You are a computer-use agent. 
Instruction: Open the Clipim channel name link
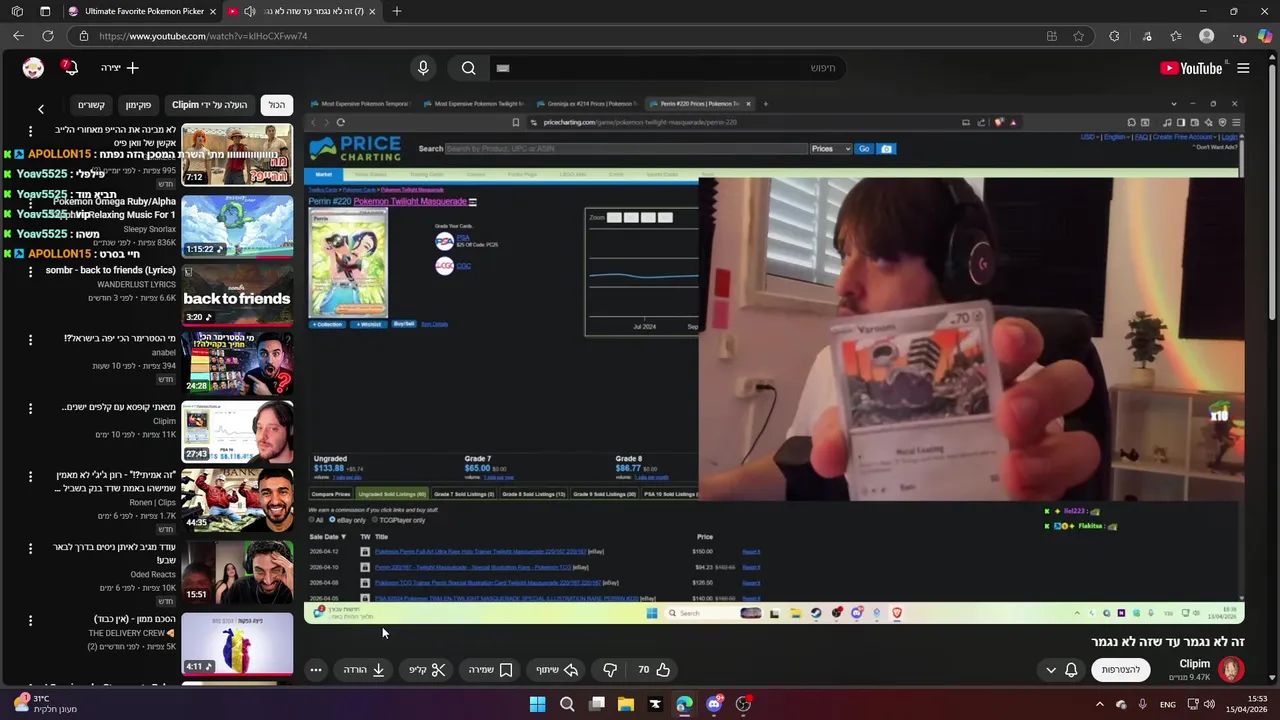[1194, 663]
